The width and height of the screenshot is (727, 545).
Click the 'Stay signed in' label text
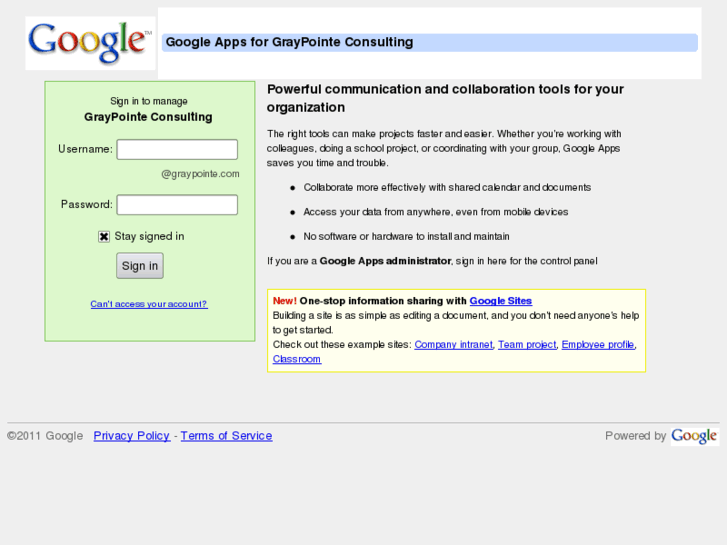coord(149,237)
